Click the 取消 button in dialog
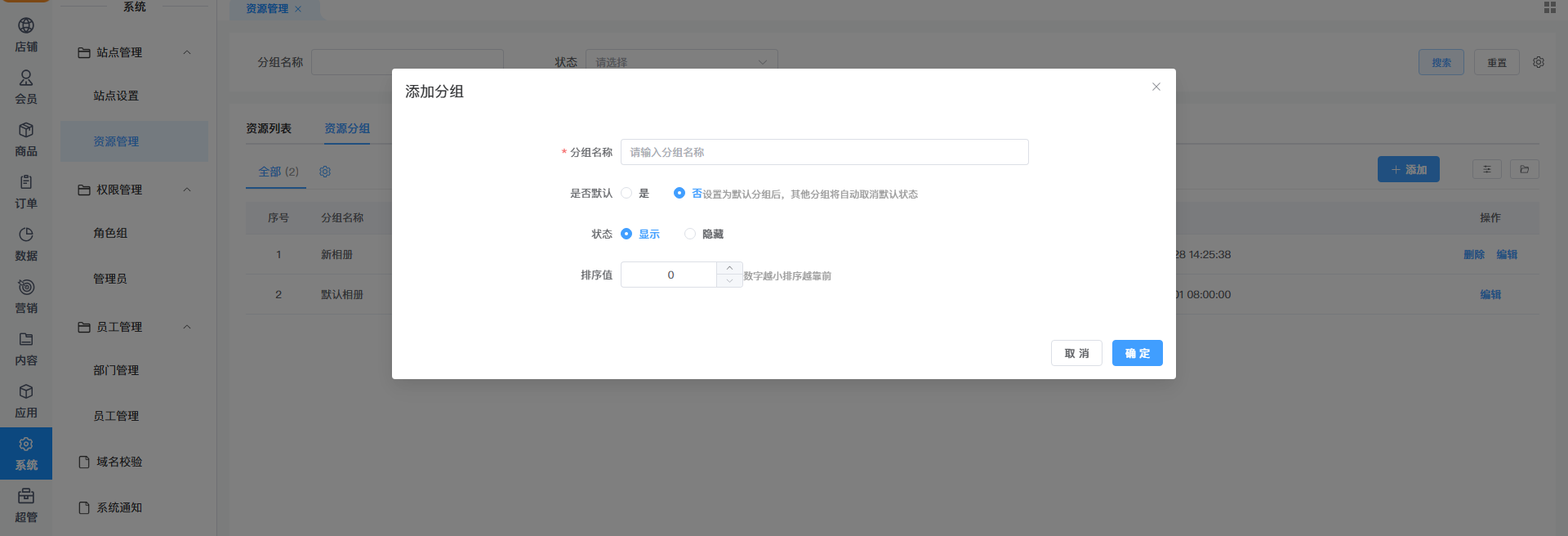This screenshot has width=1568, height=536. point(1076,353)
